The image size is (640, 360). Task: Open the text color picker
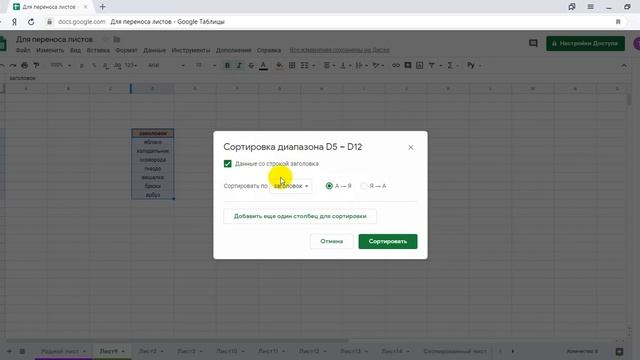pos(263,65)
